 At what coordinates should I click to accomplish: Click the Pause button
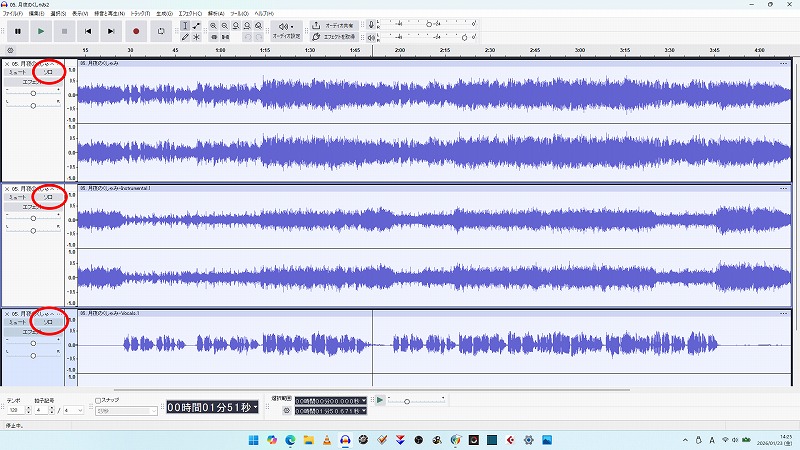tap(17, 31)
